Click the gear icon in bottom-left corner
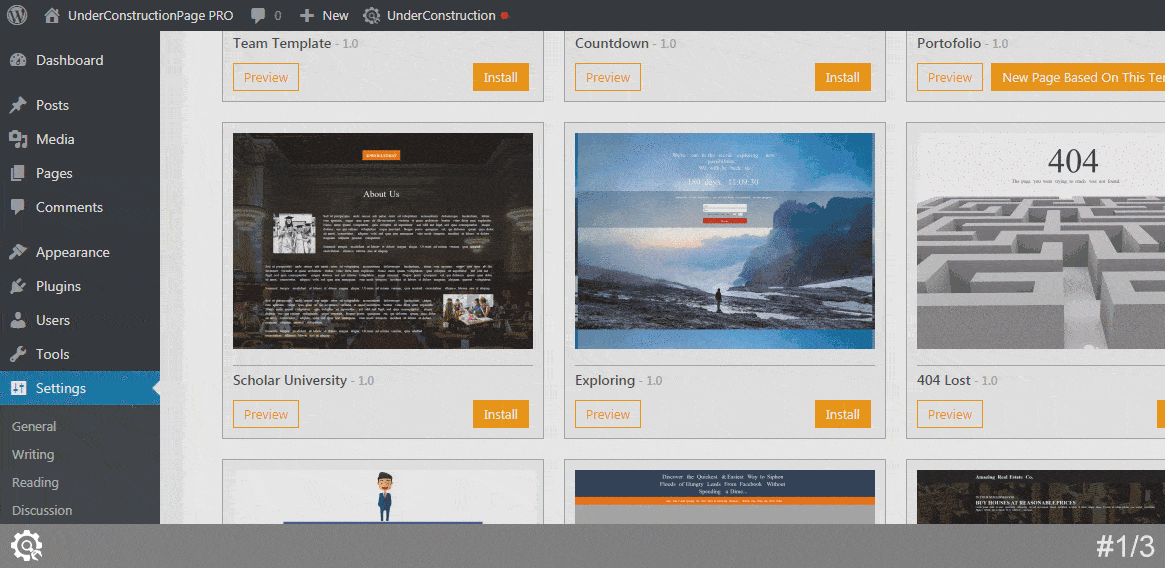This screenshot has width=1165, height=568. pyautogui.click(x=26, y=546)
